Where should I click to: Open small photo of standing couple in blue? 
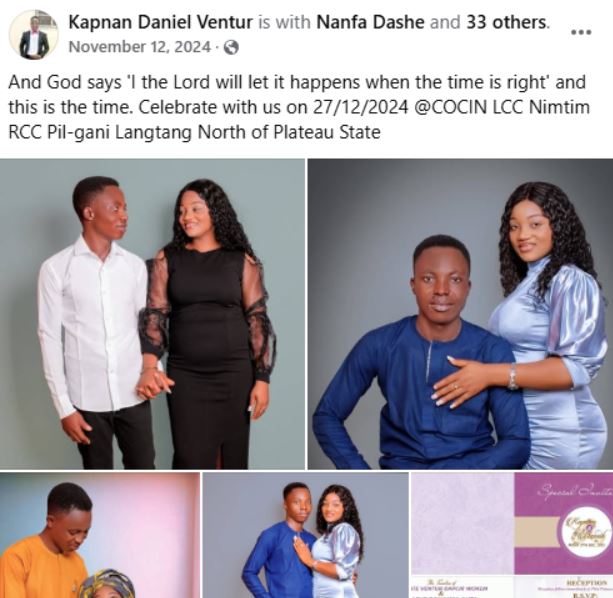306,535
